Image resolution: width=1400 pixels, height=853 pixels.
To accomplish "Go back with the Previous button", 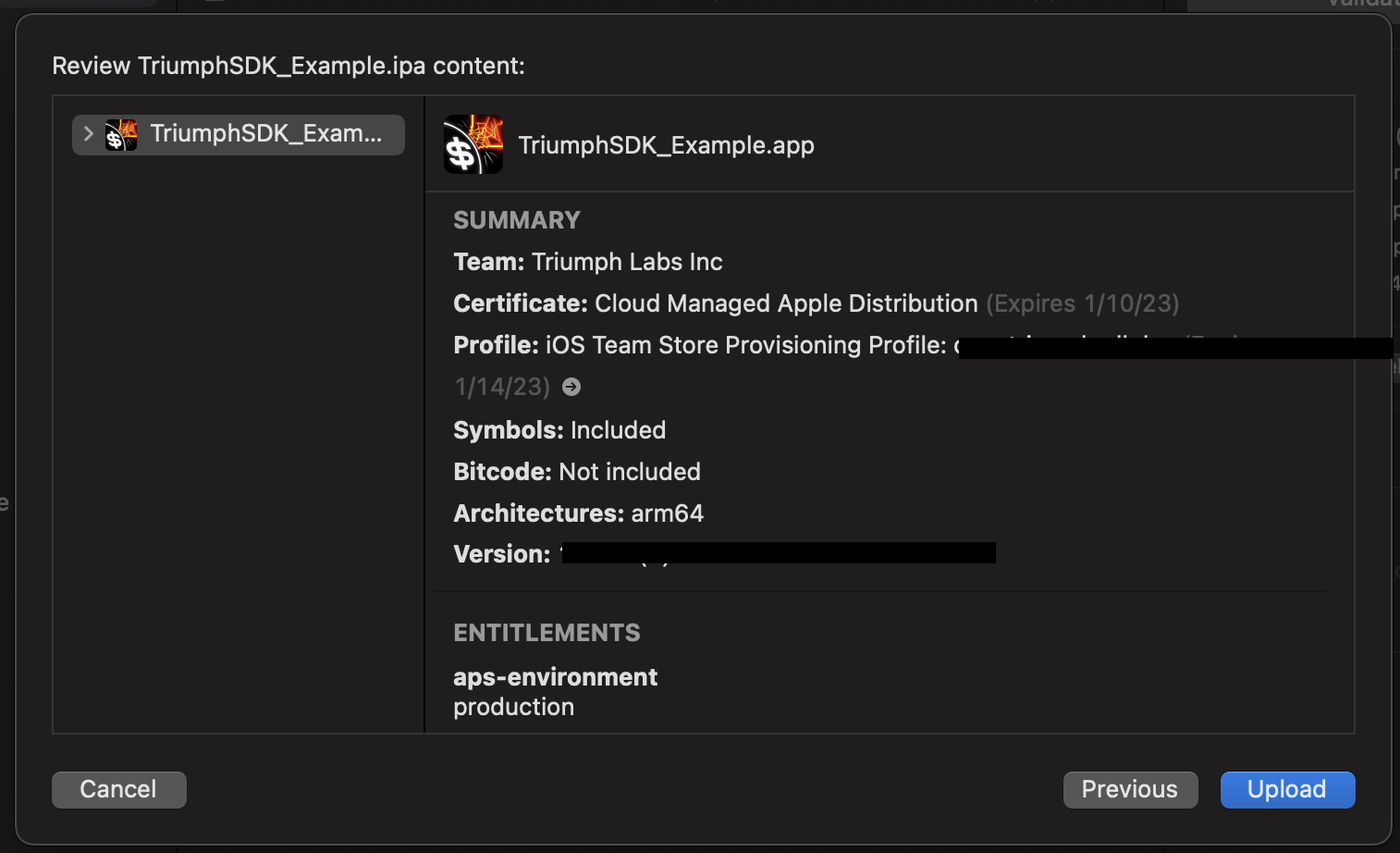I will (1130, 790).
